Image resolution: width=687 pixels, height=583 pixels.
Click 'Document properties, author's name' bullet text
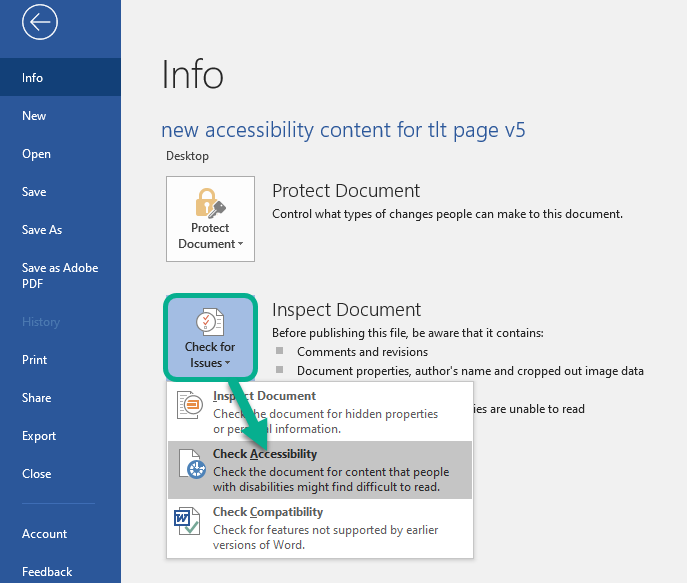(x=470, y=371)
